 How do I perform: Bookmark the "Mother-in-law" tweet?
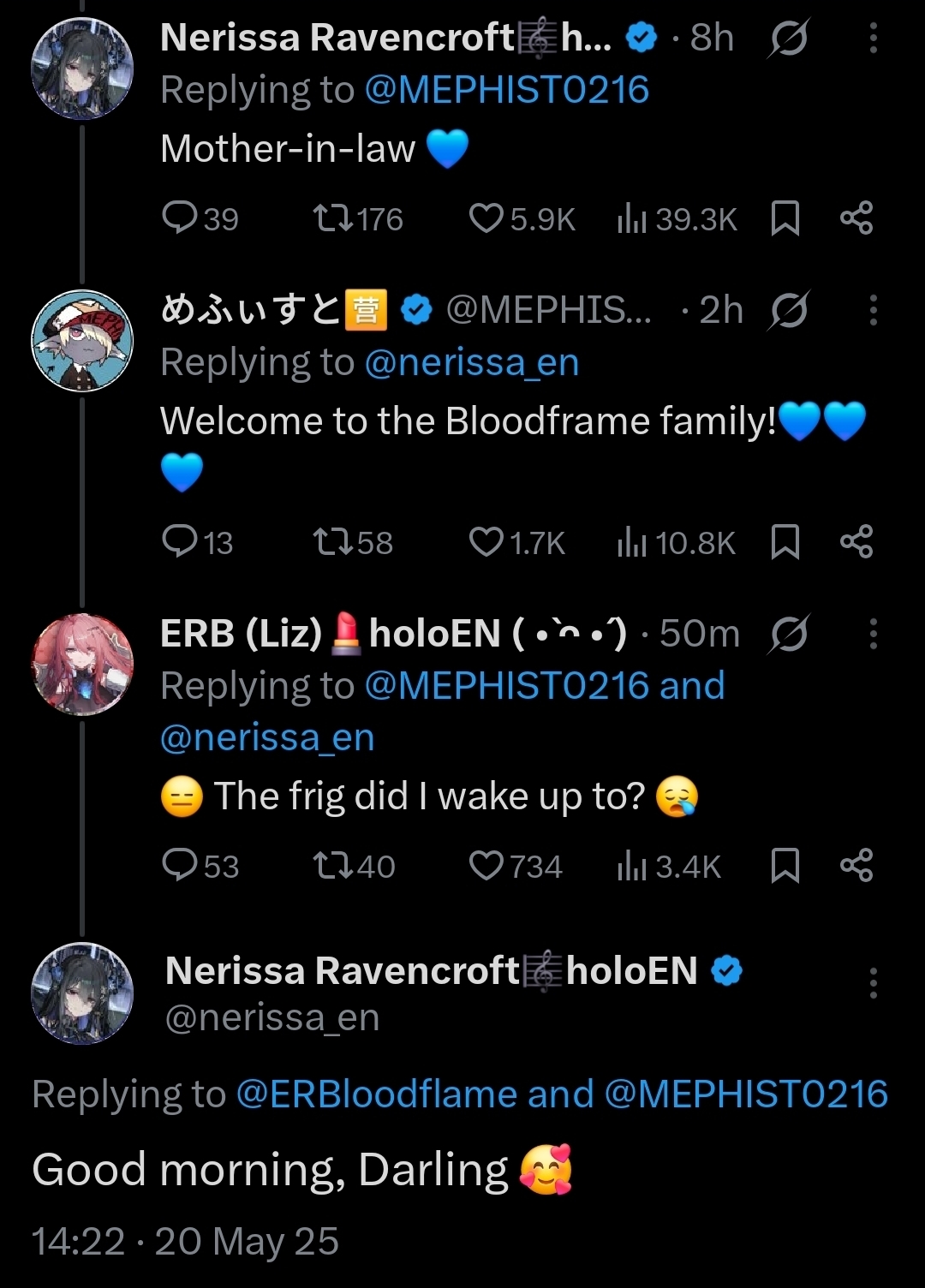785,218
